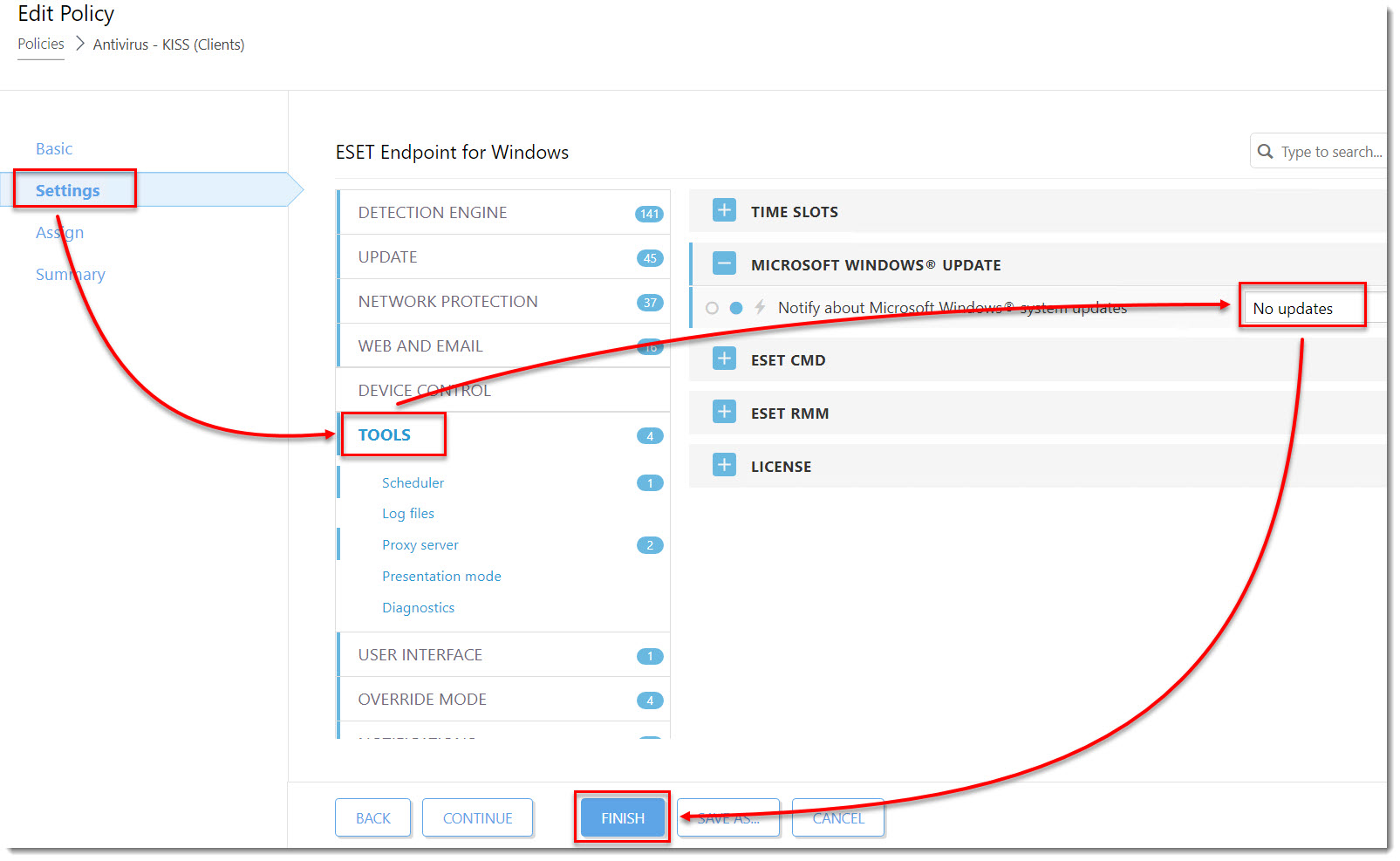Open Scheduler under Tools
Viewport: 1400px width, 861px height.
pyautogui.click(x=413, y=482)
